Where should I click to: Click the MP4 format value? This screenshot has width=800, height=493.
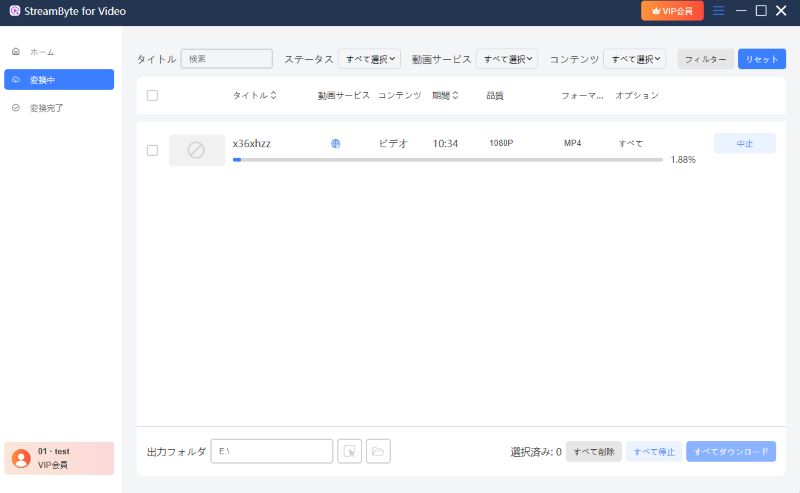572,143
